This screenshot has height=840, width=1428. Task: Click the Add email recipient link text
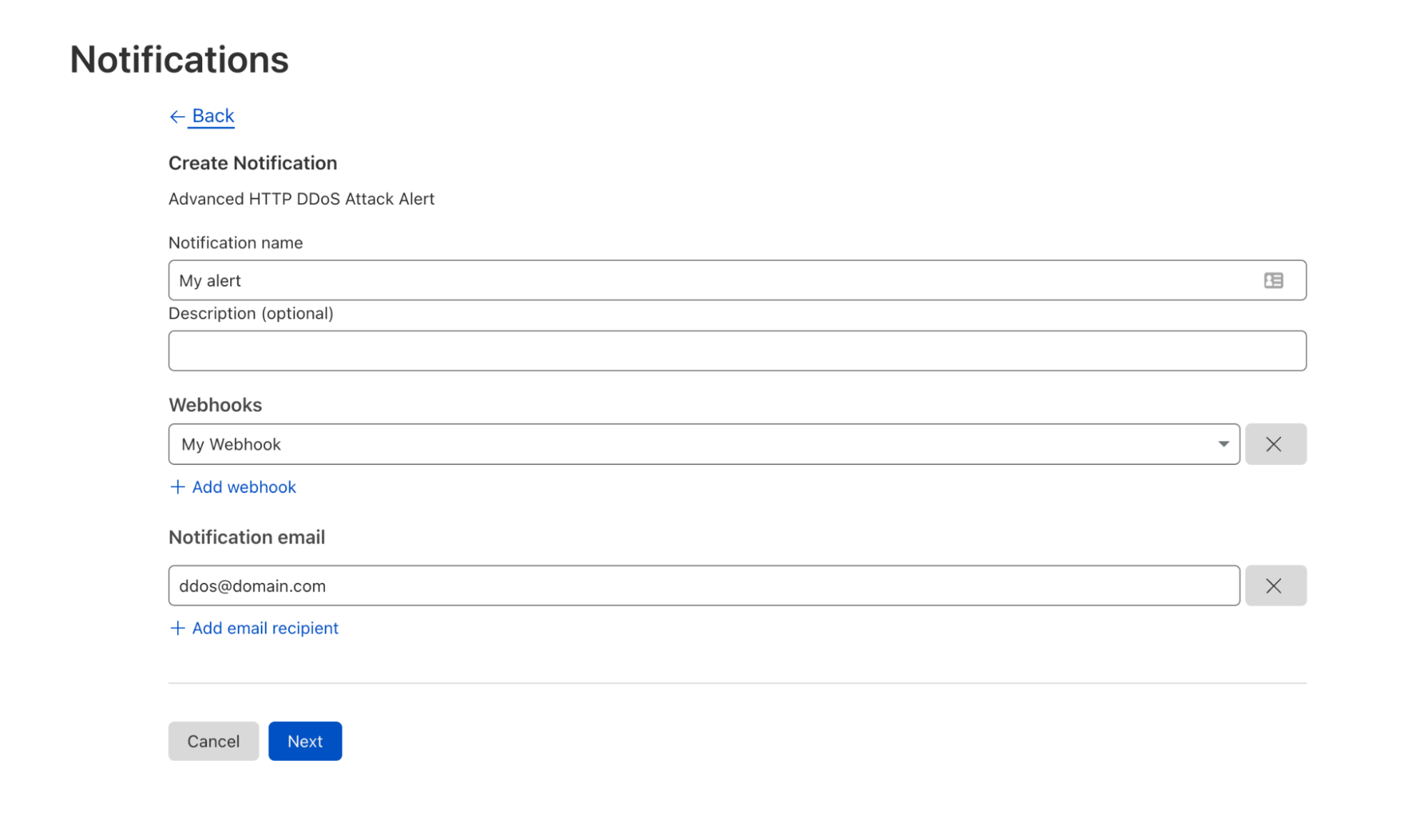click(265, 628)
